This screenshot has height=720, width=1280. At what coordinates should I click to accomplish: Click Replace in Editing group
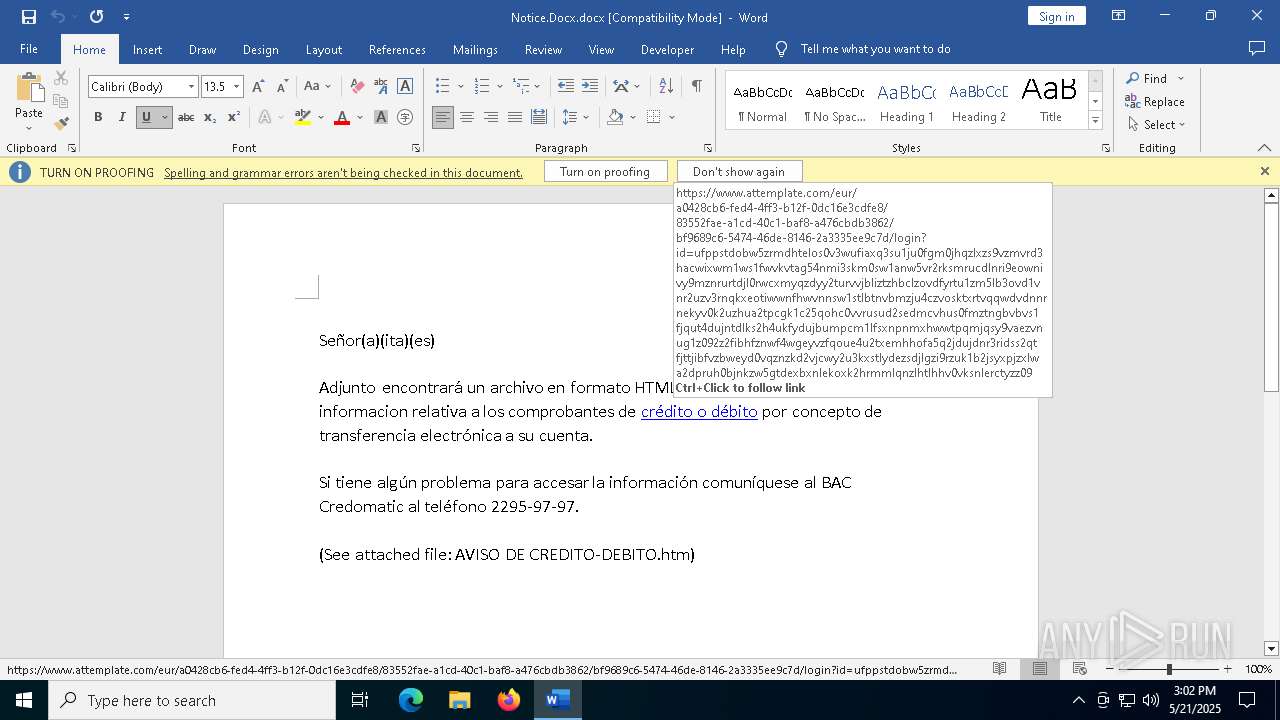[x=1155, y=102]
